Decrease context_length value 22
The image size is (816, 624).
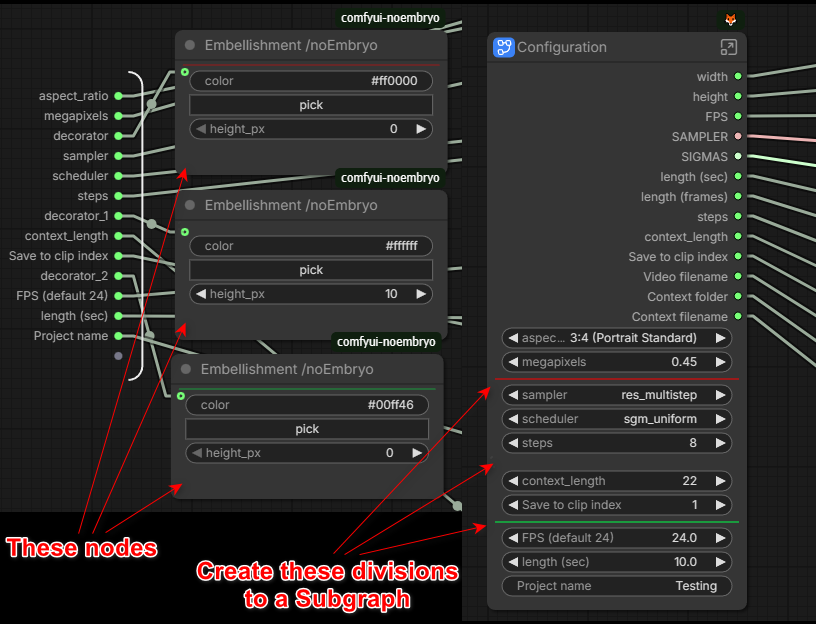[x=513, y=481]
